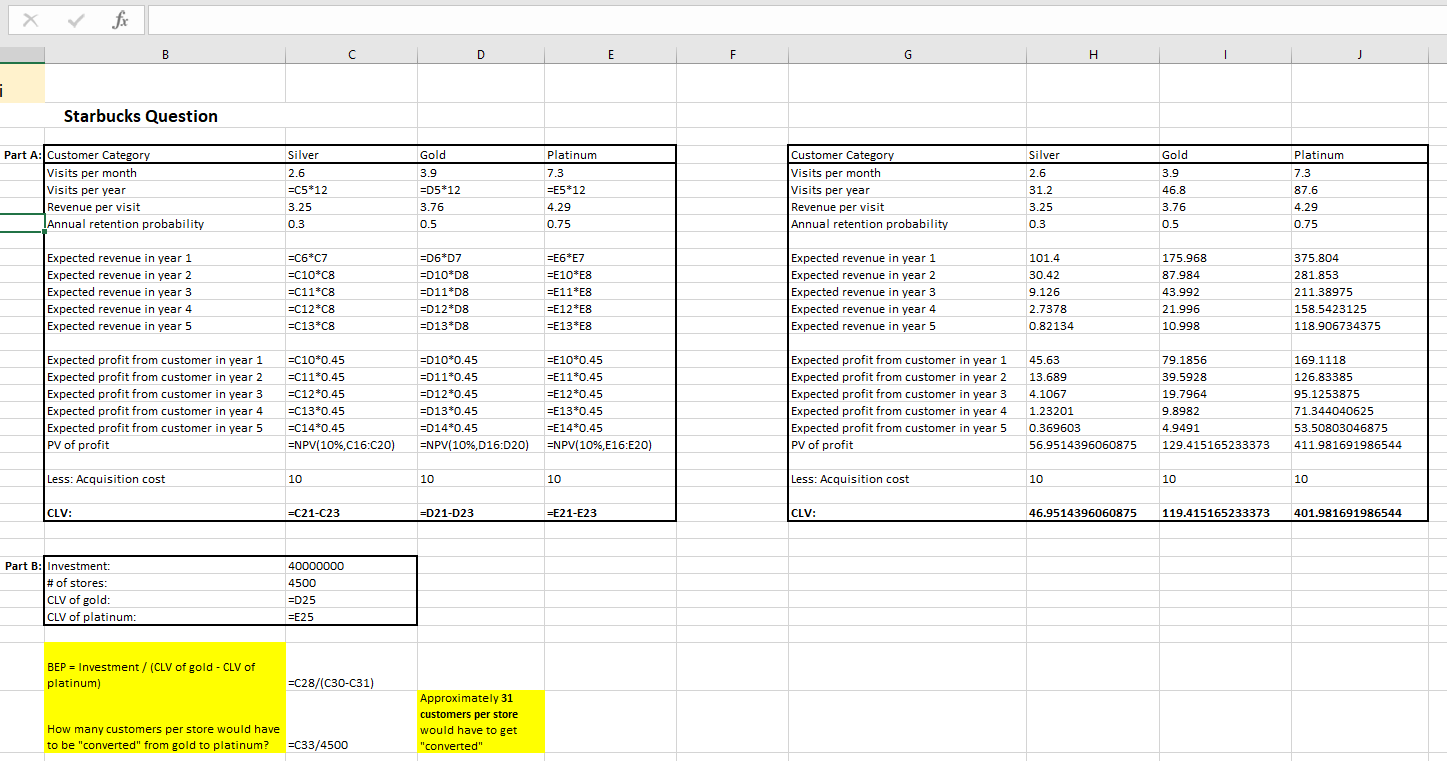The width and height of the screenshot is (1447, 761).
Task: Select column H header
Action: coord(1093,56)
